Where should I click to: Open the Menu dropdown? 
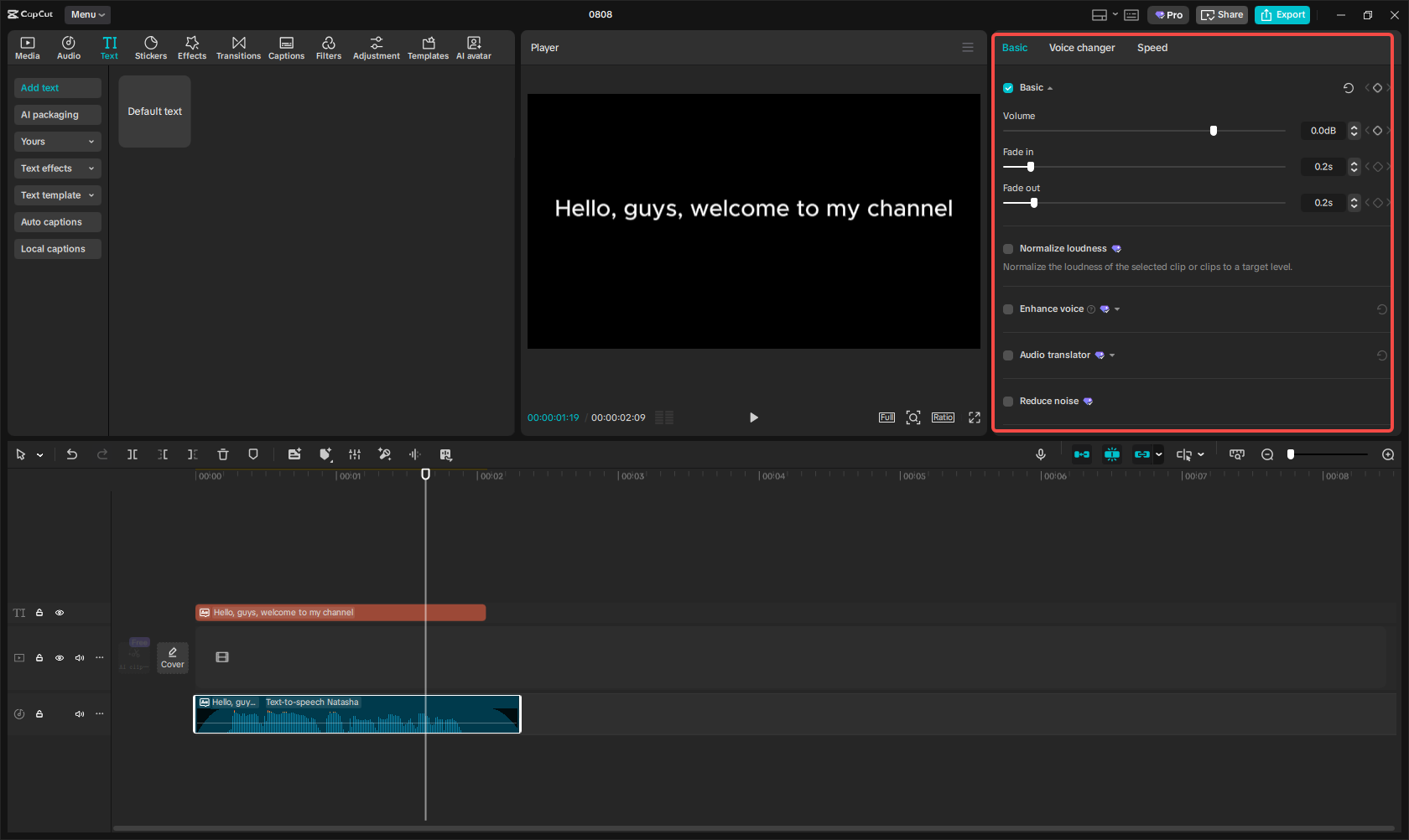(87, 14)
